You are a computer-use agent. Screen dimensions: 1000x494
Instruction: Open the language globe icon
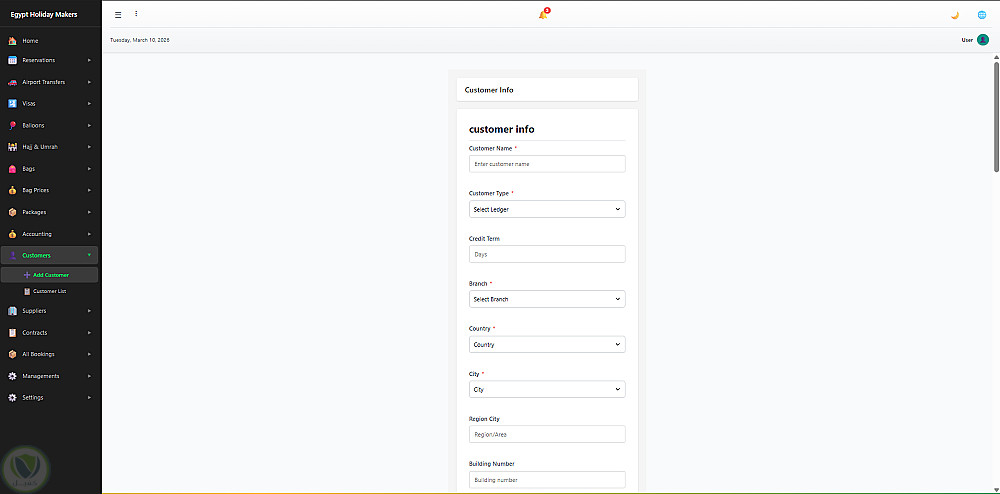[982, 15]
